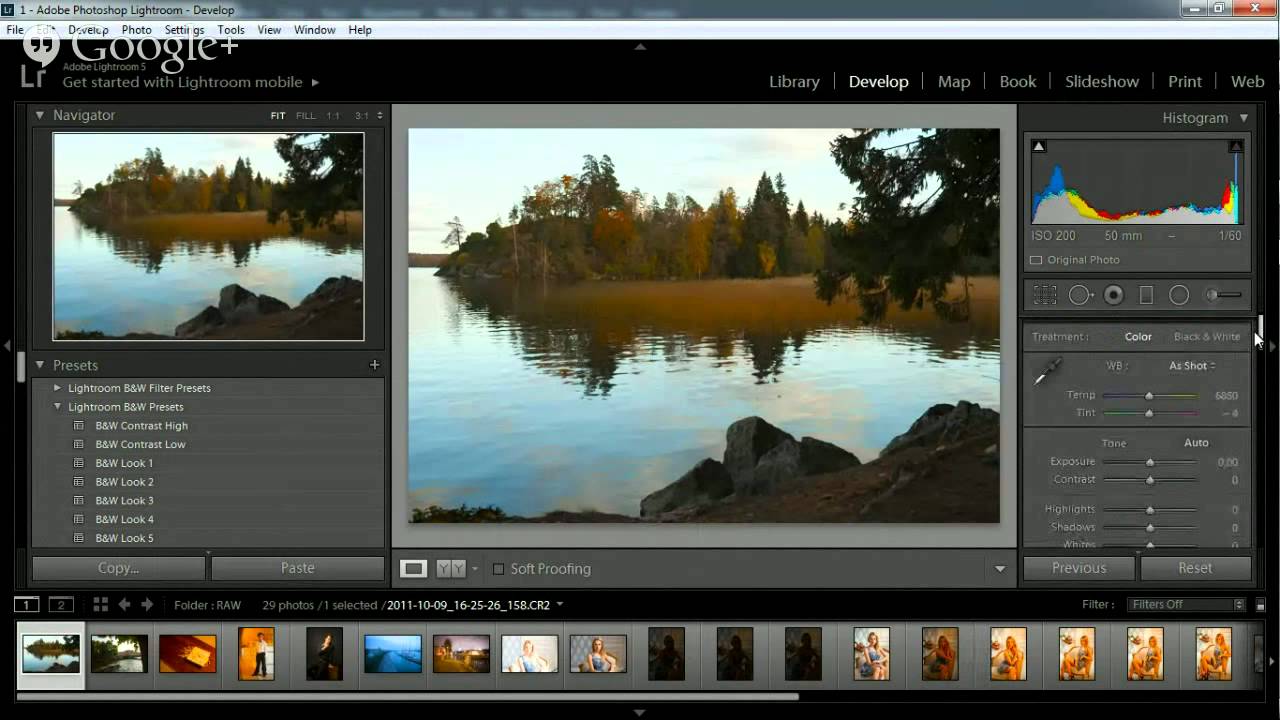The width and height of the screenshot is (1280, 720).
Task: Pick the White Balance eyedropper tool
Action: [1046, 372]
